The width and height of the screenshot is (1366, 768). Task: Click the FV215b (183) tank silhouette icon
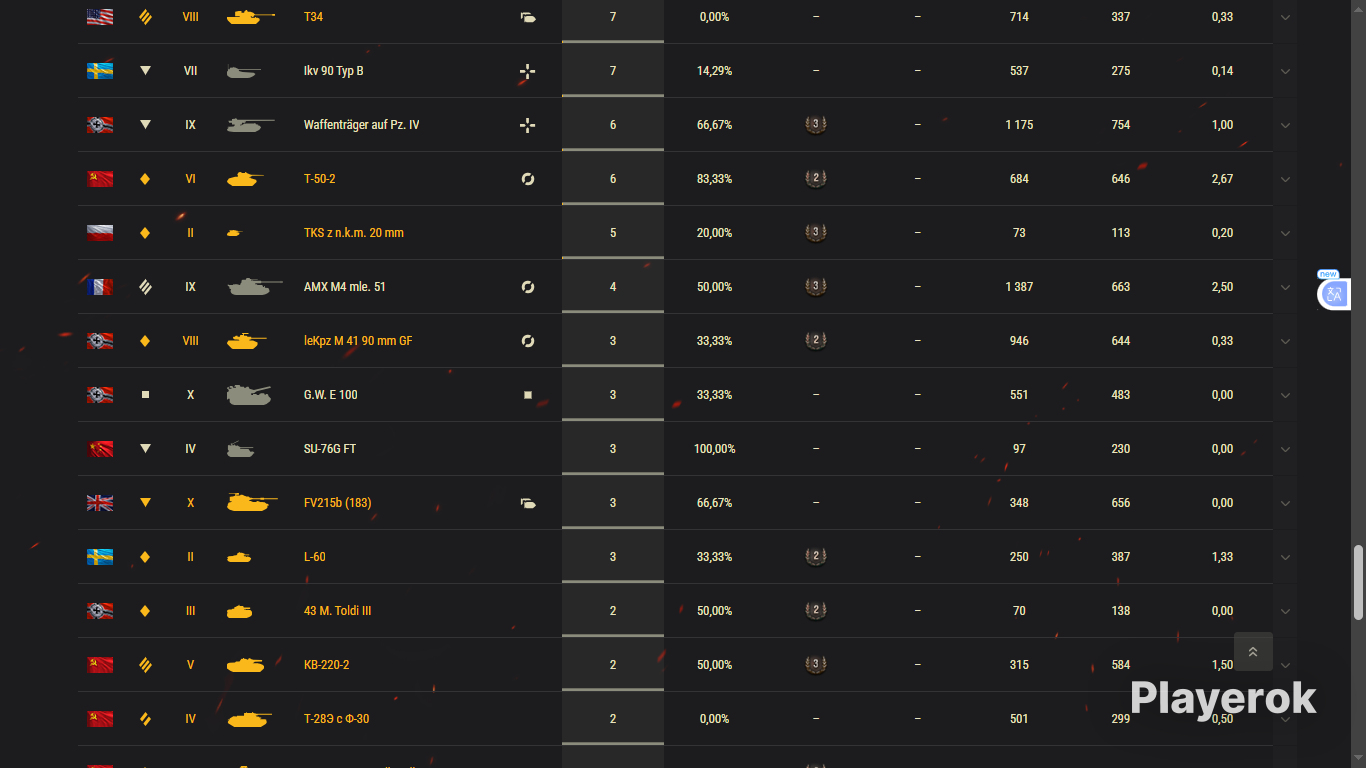click(x=252, y=503)
